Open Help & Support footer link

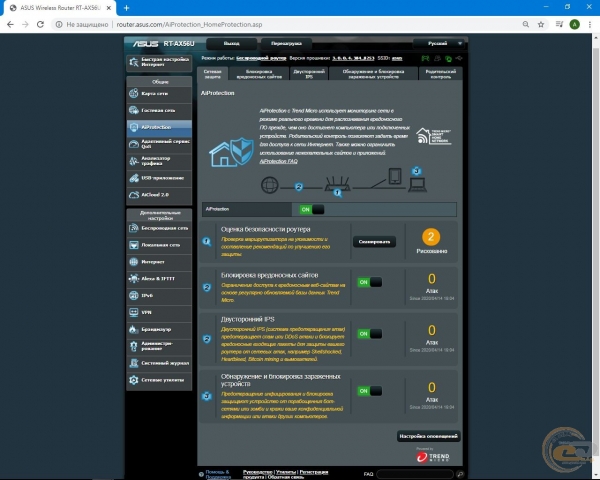click(x=217, y=474)
